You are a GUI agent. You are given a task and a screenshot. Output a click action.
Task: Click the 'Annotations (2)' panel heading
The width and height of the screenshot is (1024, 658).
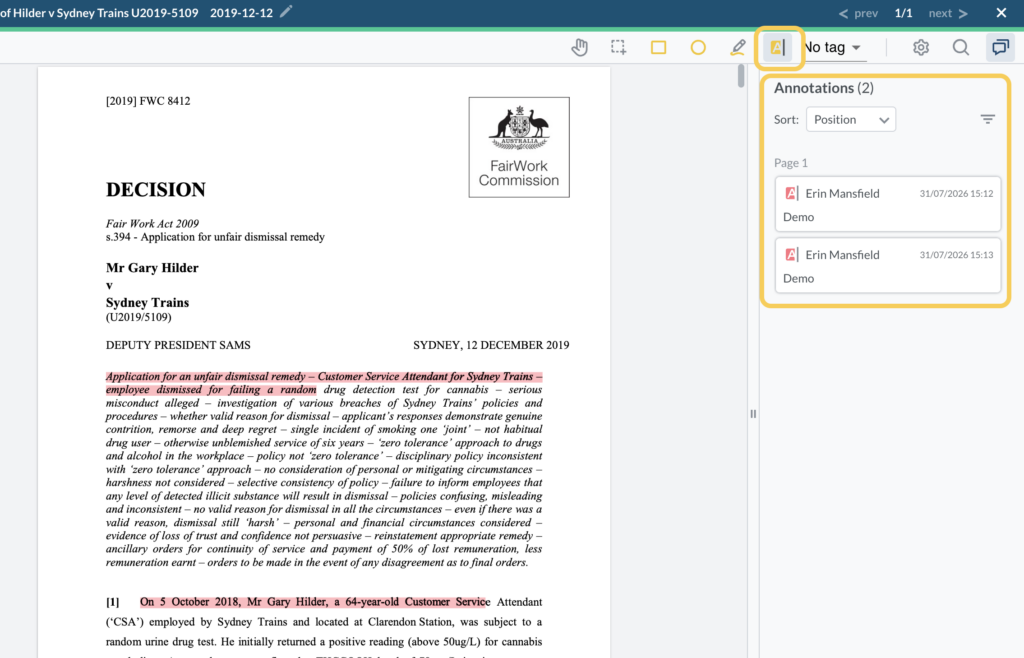824,87
